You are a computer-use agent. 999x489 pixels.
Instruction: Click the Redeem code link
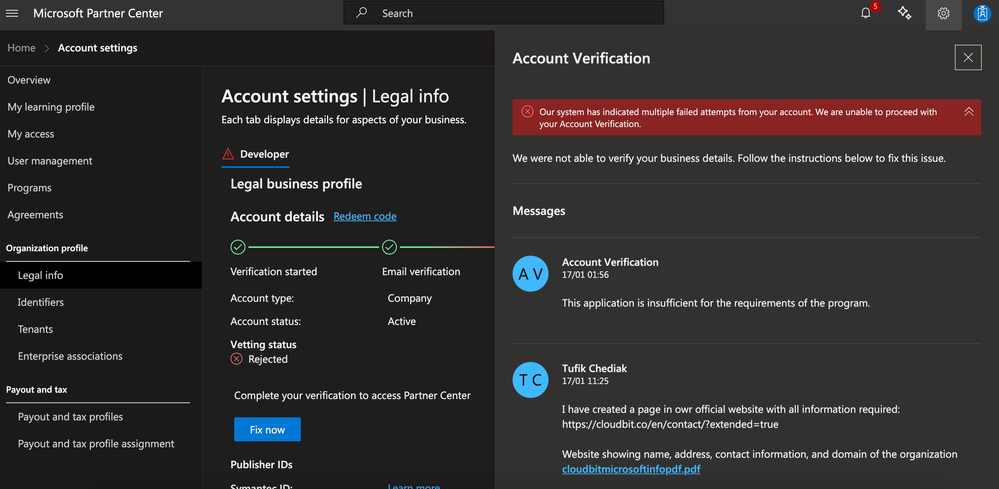[x=365, y=216]
